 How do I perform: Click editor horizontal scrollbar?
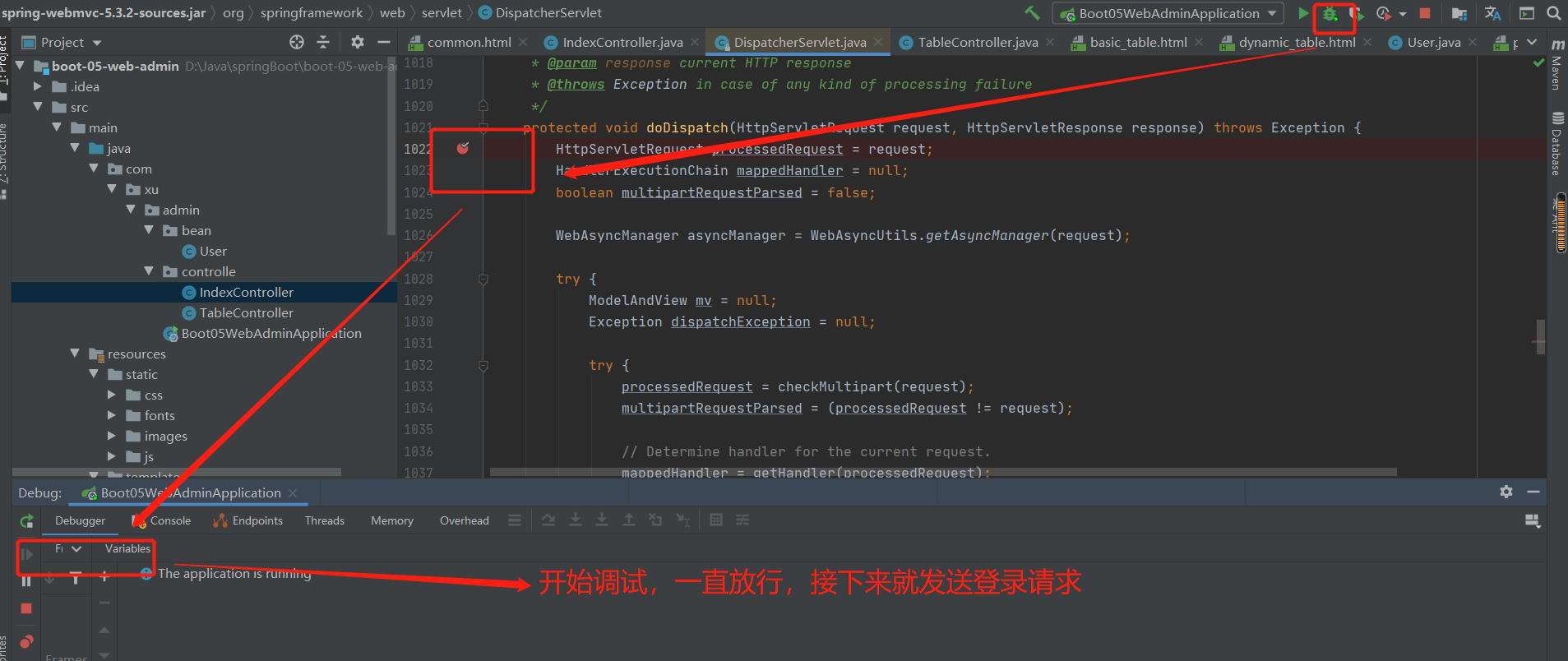[943, 472]
